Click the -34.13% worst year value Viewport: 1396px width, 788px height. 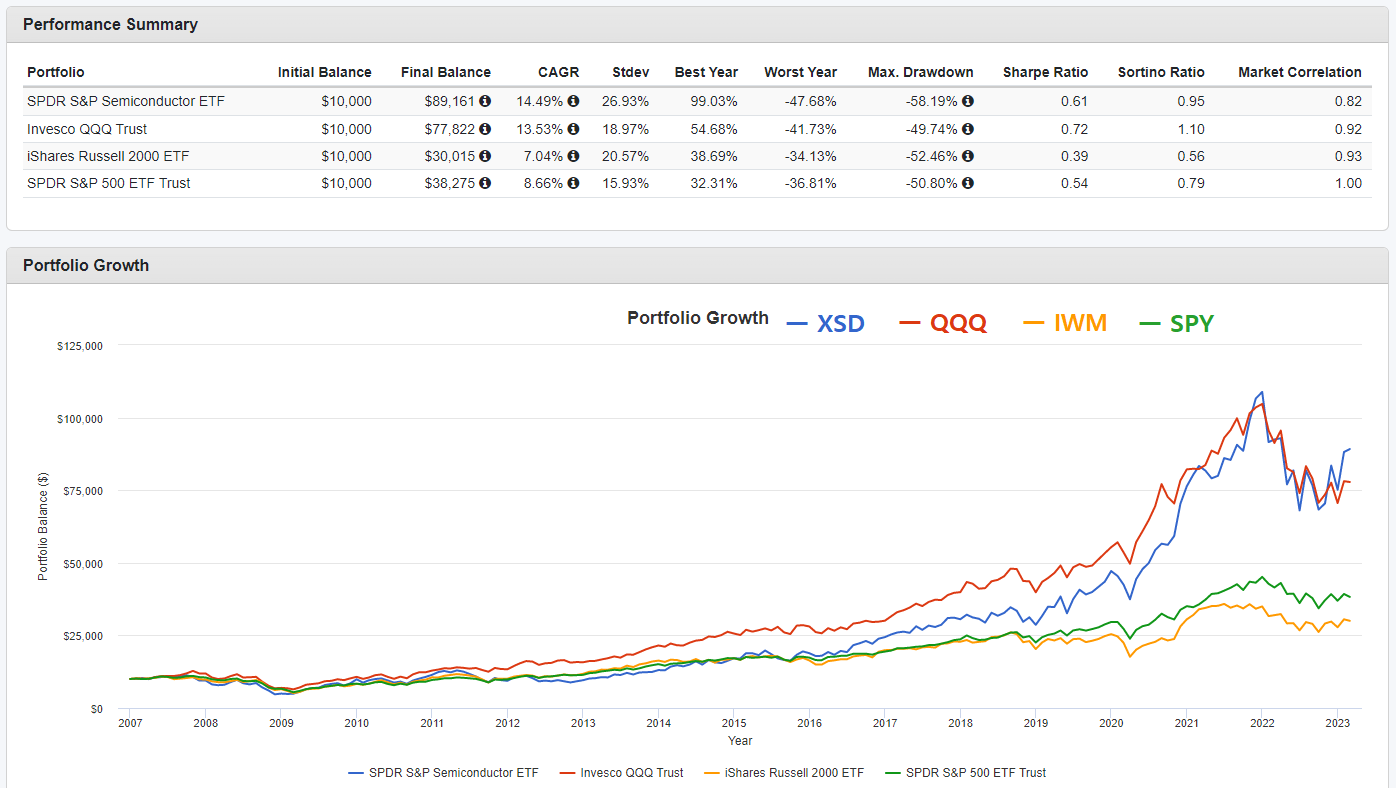coord(811,156)
